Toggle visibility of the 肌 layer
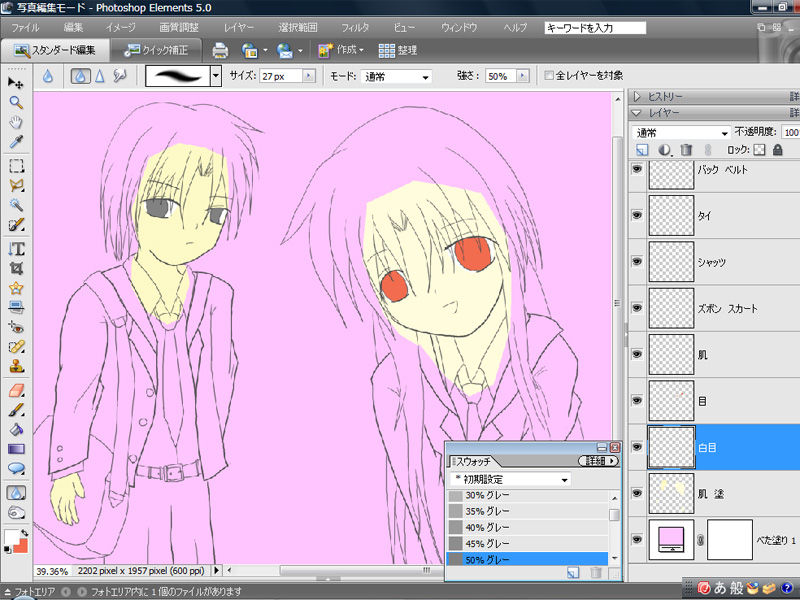Viewport: 800px width, 600px height. [637, 354]
